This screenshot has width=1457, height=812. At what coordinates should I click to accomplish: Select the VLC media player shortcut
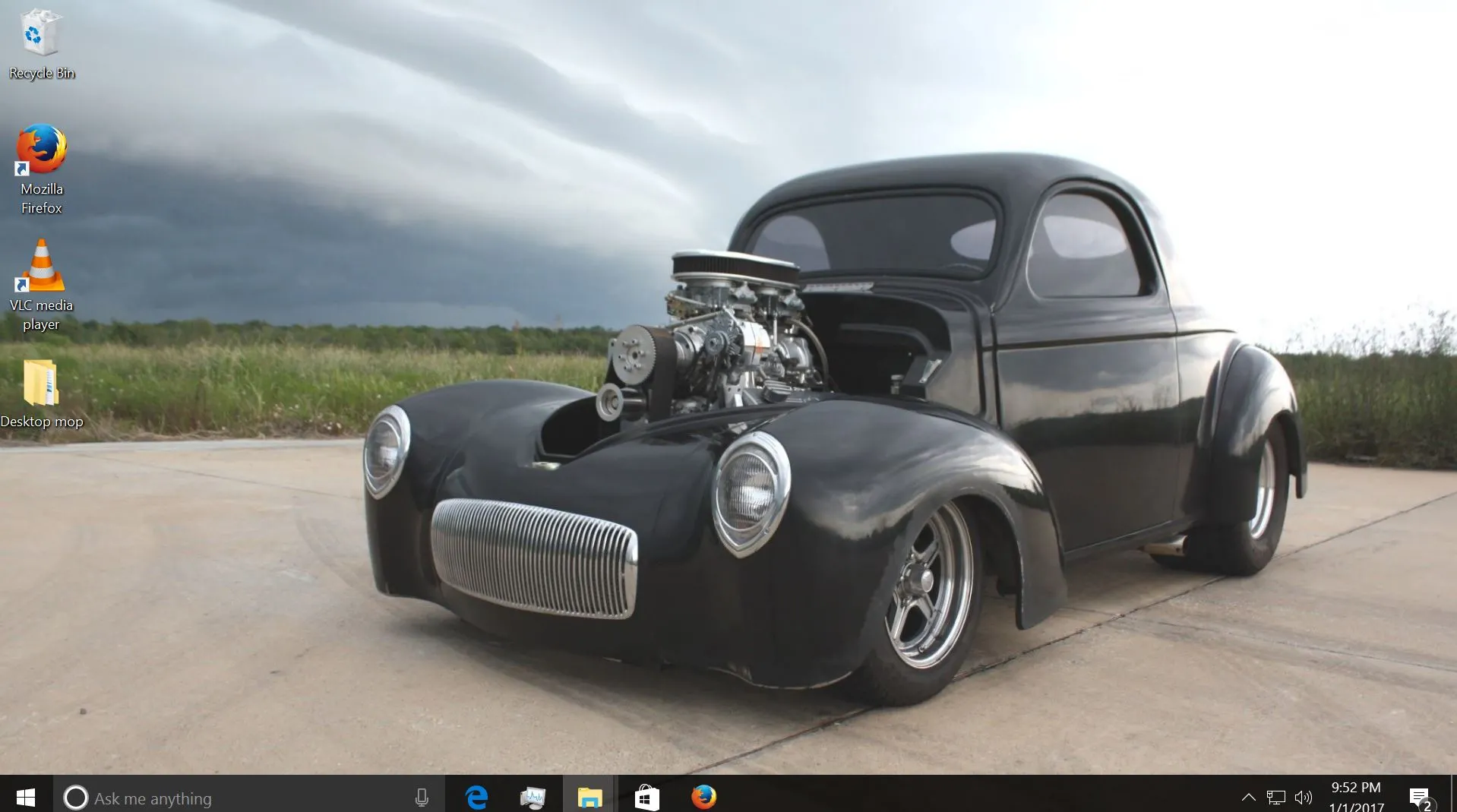(x=41, y=286)
